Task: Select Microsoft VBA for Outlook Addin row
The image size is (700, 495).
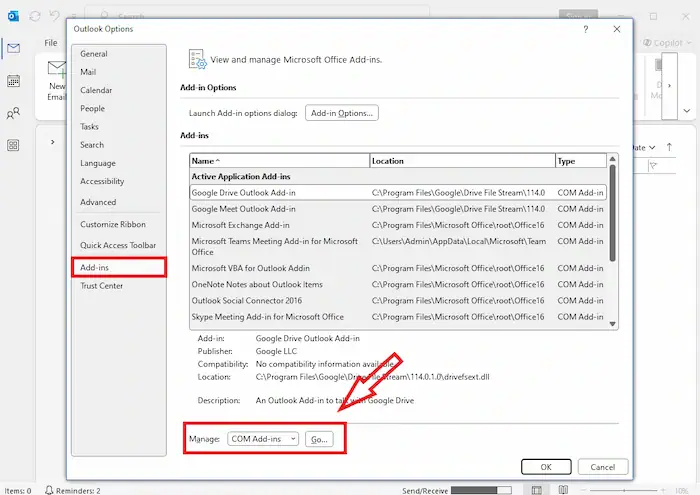Action: [x=398, y=268]
